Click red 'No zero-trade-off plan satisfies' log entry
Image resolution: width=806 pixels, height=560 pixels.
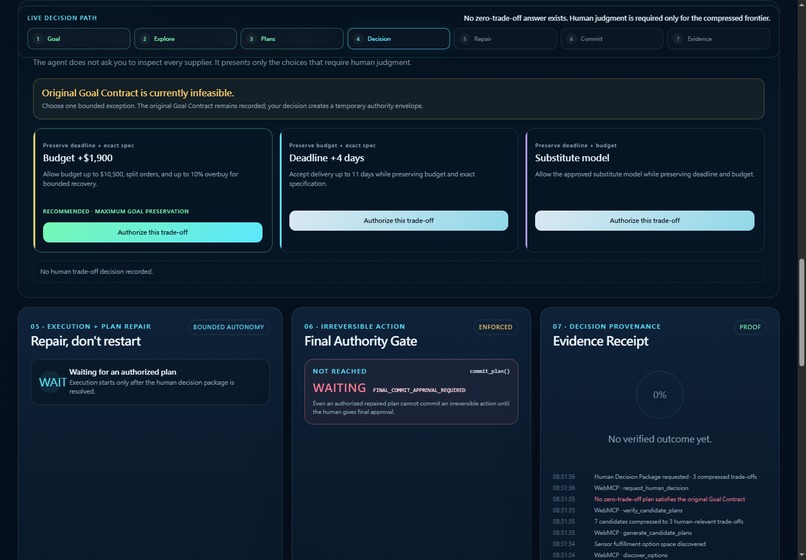click(669, 499)
